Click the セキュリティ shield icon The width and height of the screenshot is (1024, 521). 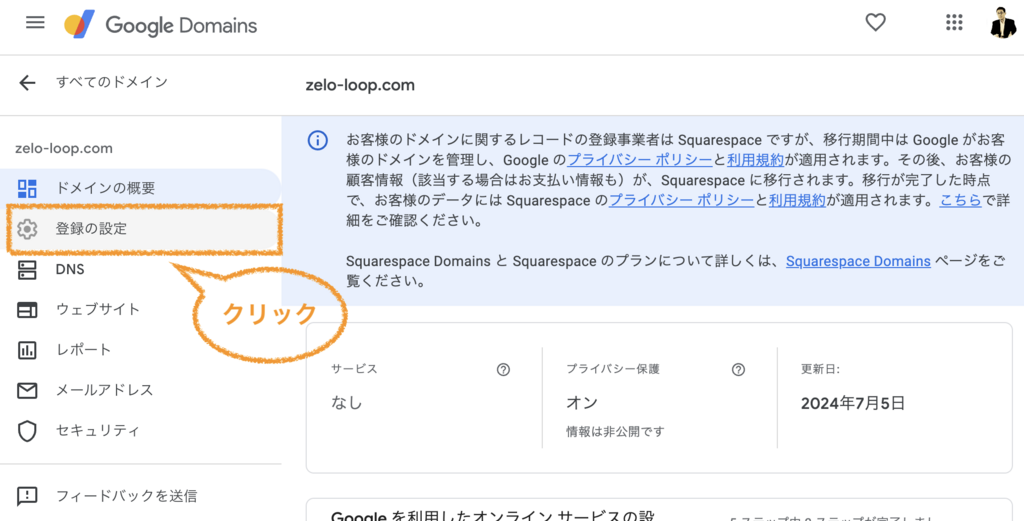(x=27, y=432)
